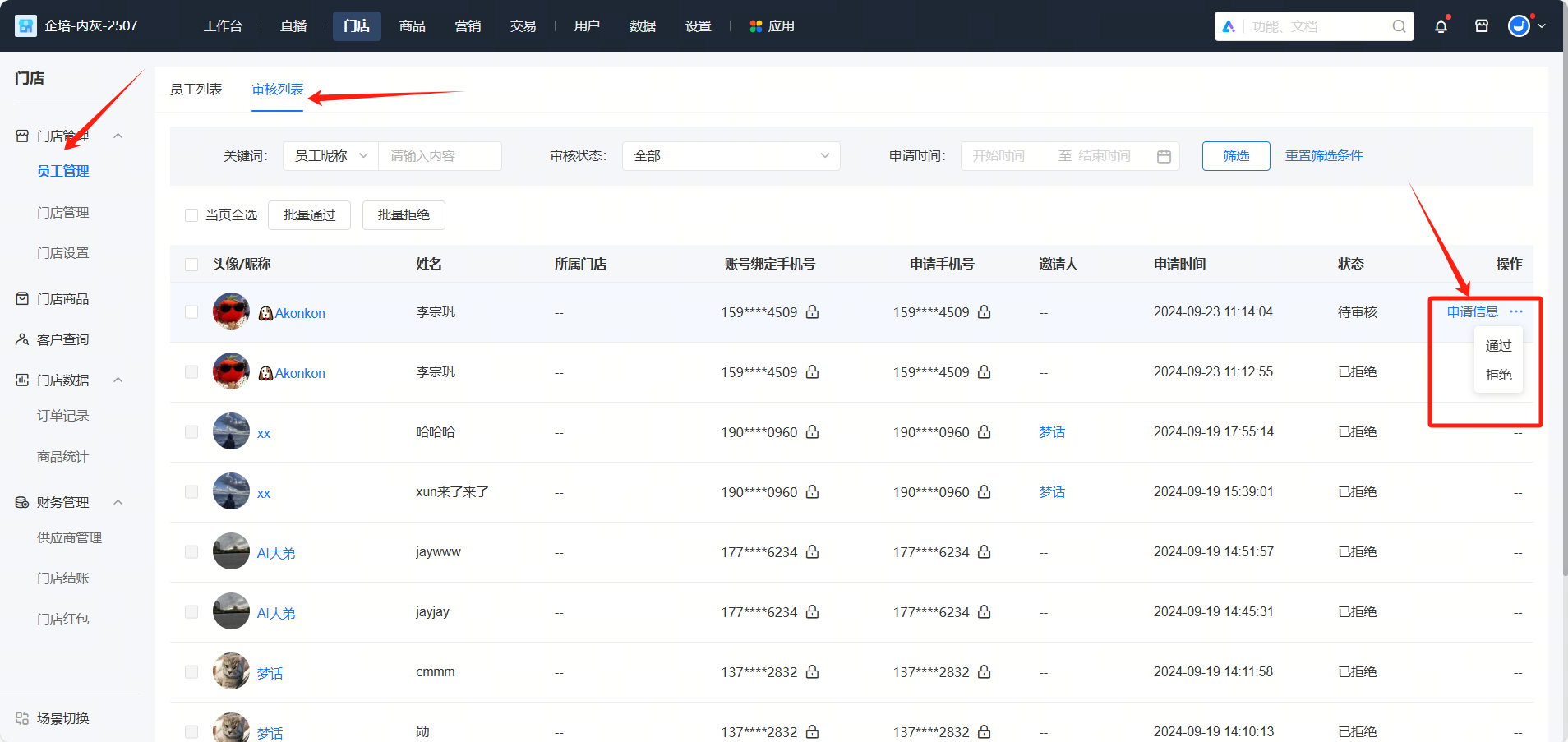
Task: Select checkbox of the 待审核 Akonkon row
Action: (191, 312)
